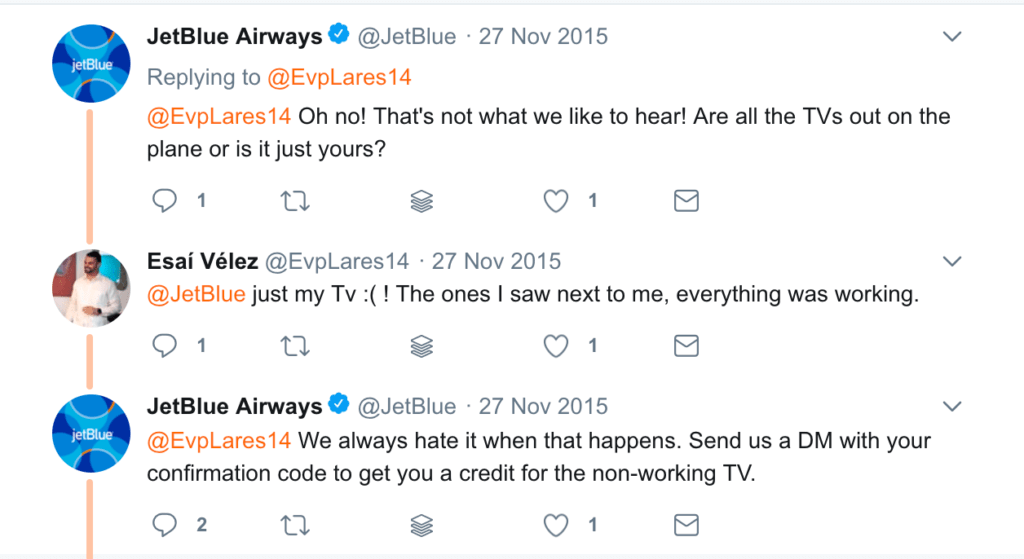Expand options chevron on JetBlue's first tweet
This screenshot has height=559, width=1024.
(952, 37)
